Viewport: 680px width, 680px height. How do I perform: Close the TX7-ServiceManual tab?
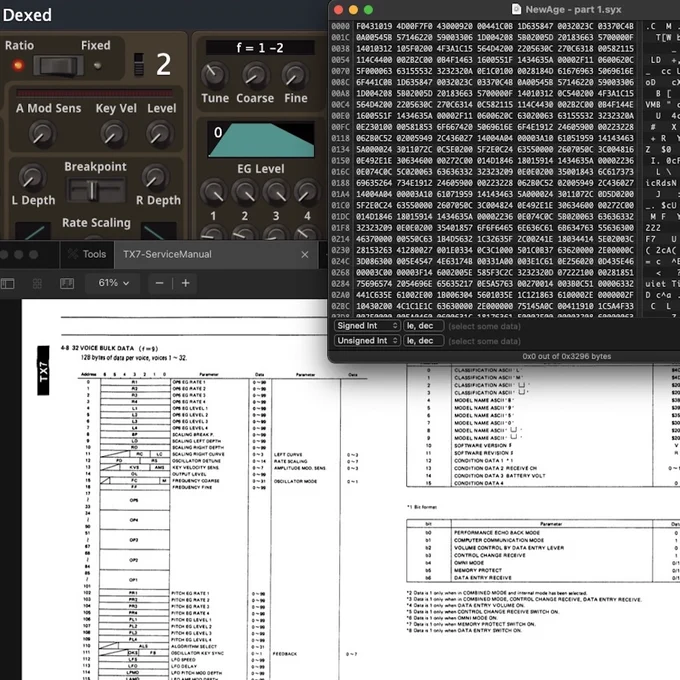click(x=305, y=255)
